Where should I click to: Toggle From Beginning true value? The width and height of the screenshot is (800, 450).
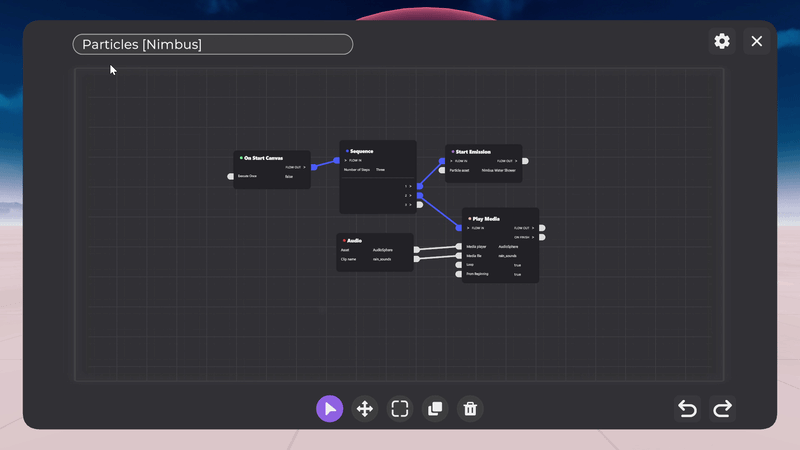tap(517, 274)
